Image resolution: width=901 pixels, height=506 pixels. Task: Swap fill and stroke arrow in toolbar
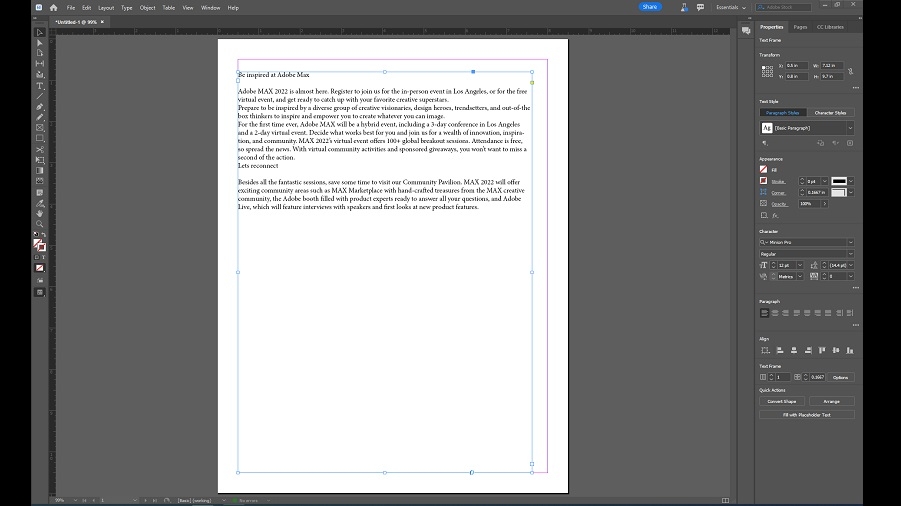(x=44, y=235)
